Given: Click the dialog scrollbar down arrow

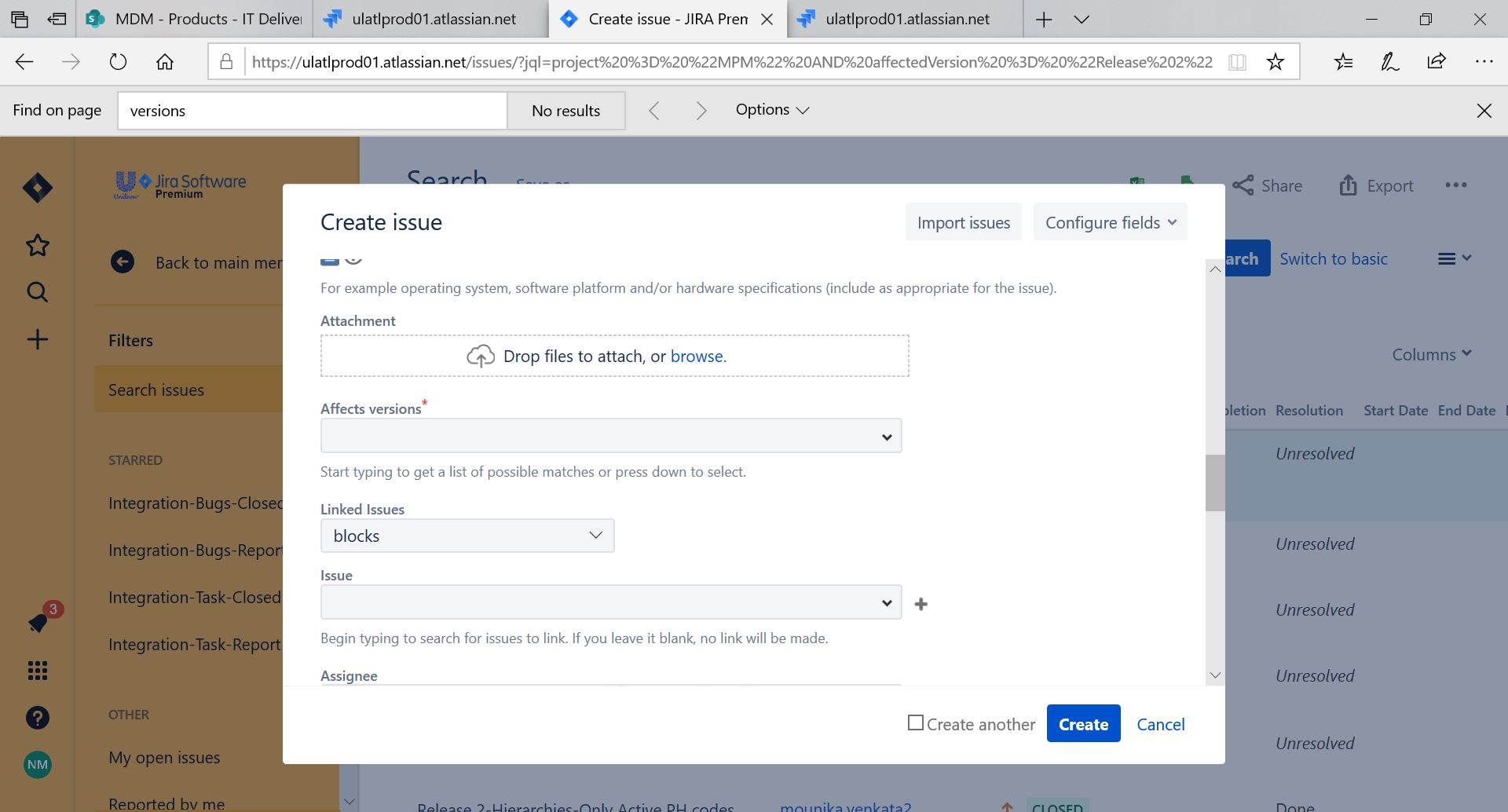Looking at the screenshot, I should [x=1215, y=675].
